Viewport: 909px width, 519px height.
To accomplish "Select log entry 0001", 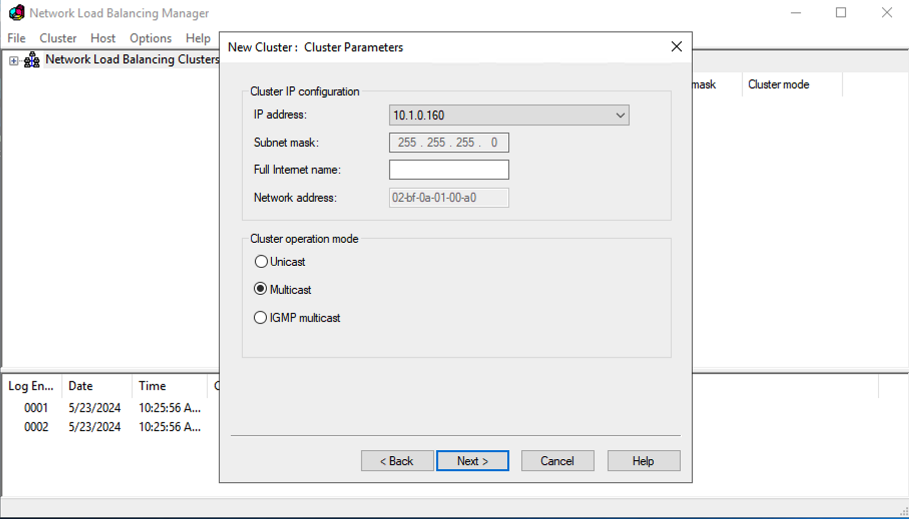I will [36, 408].
